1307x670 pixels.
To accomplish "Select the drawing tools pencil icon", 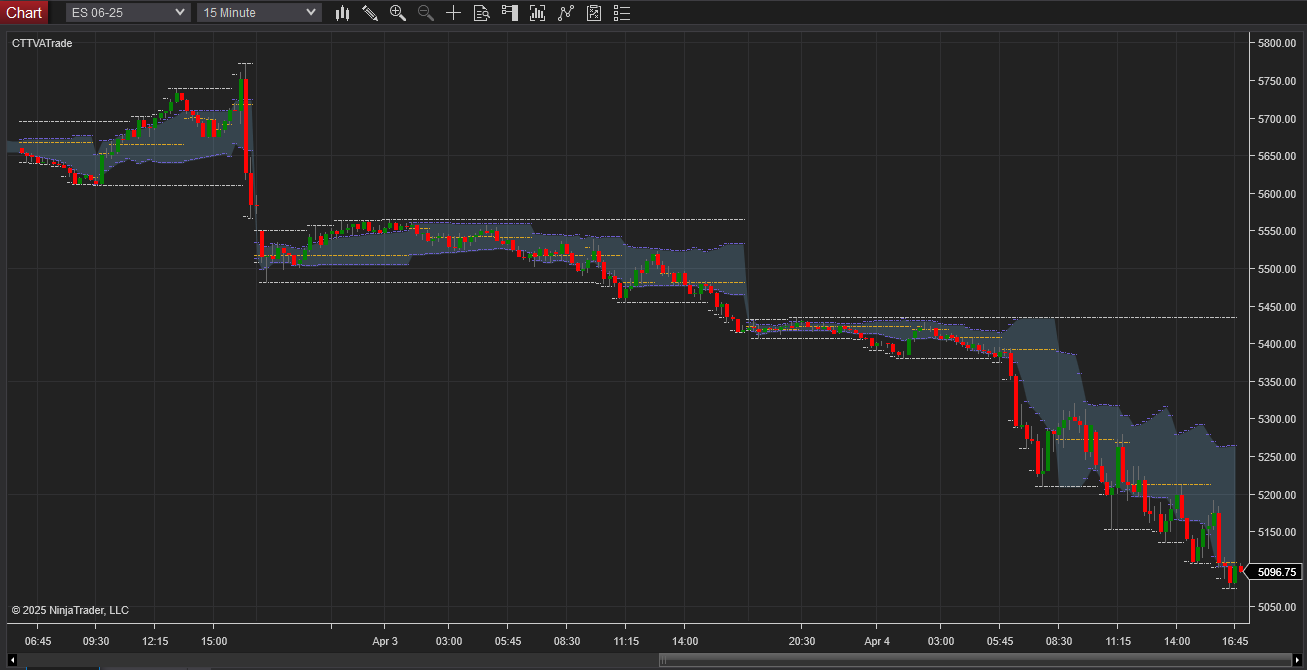I will pos(370,13).
